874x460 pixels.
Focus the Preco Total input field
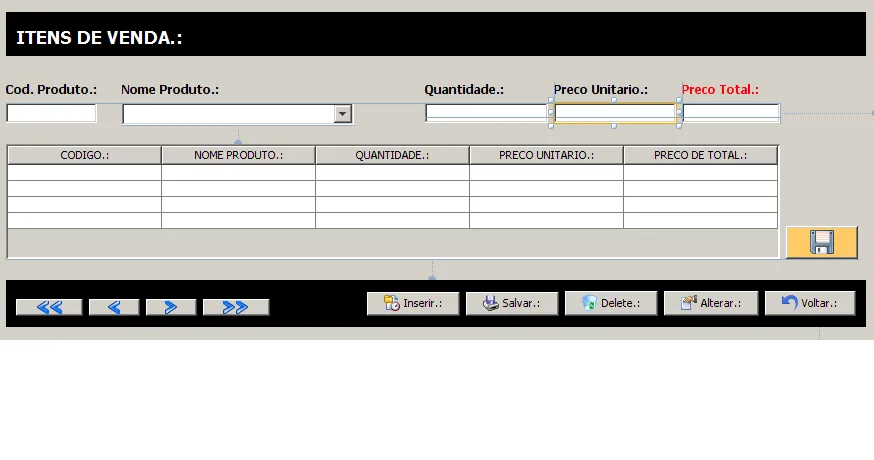pos(731,113)
